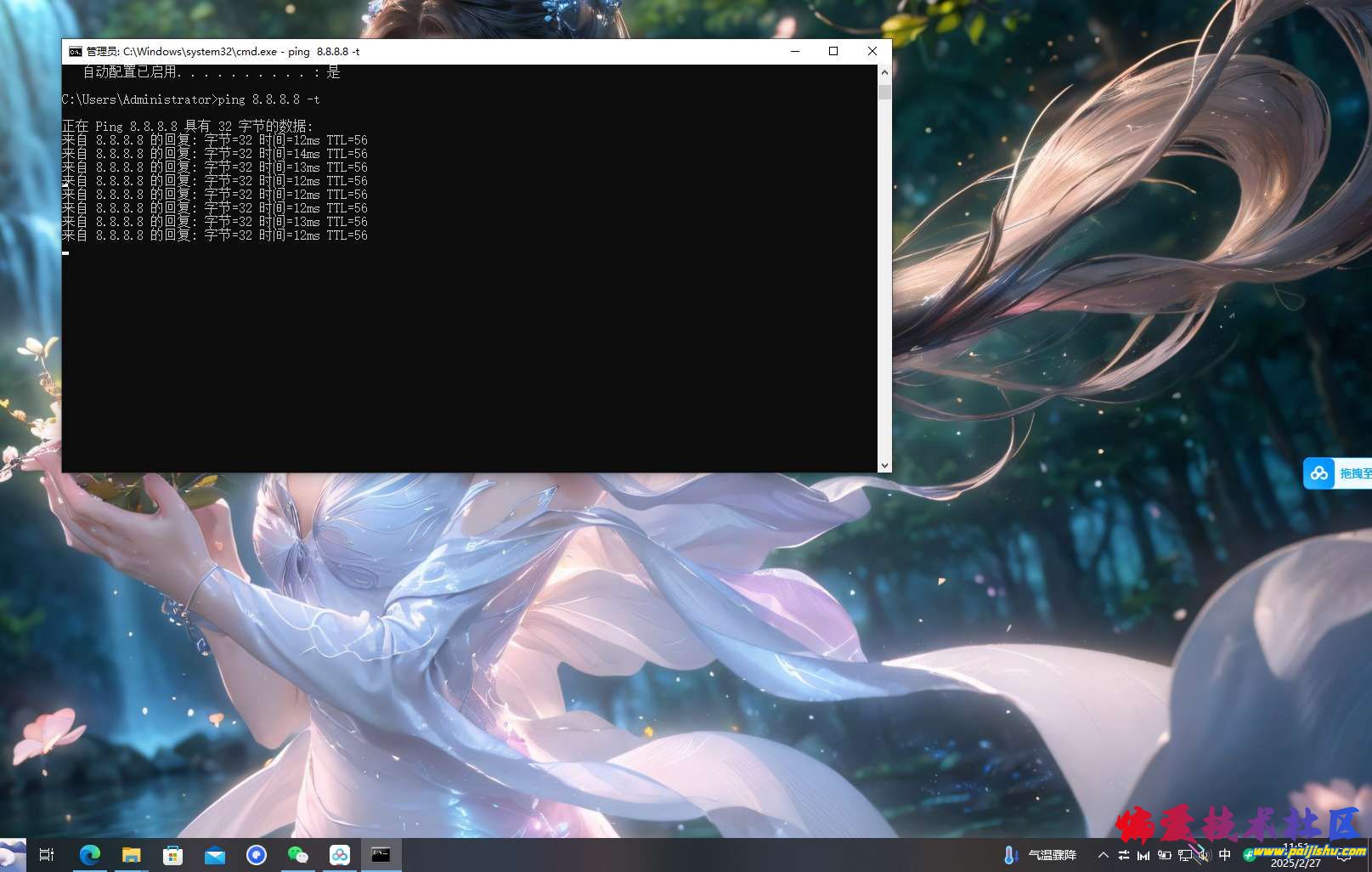1372x872 pixels.
Task: Click the battery power tray icon
Action: pos(1164,855)
